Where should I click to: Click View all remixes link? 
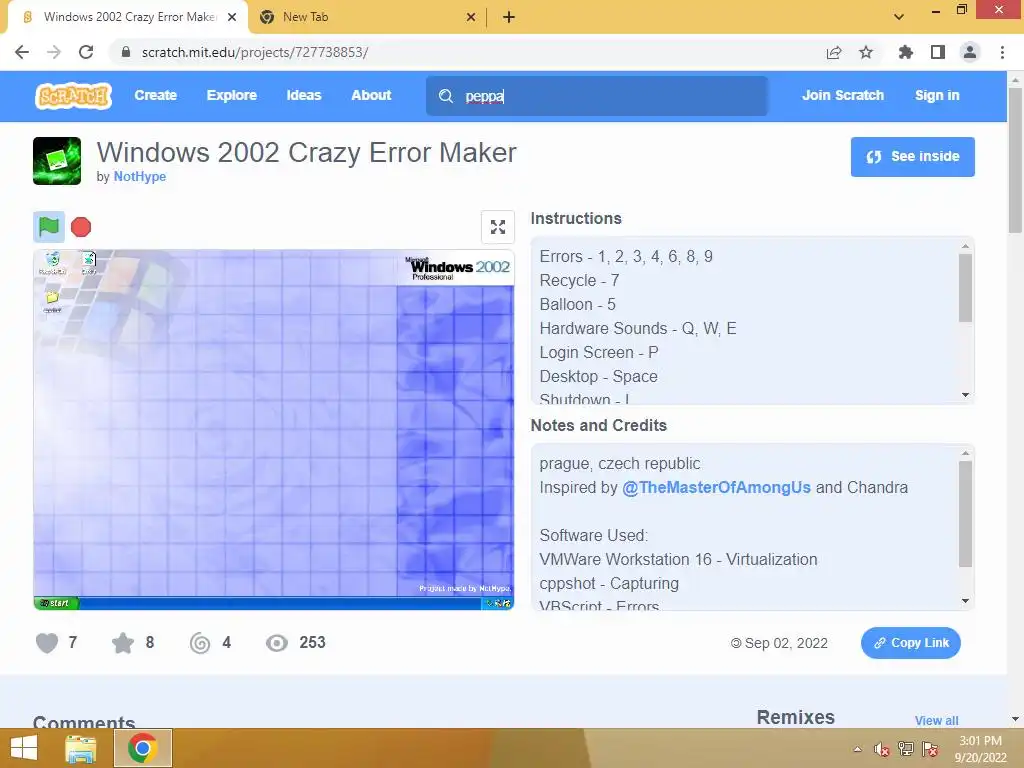(936, 720)
